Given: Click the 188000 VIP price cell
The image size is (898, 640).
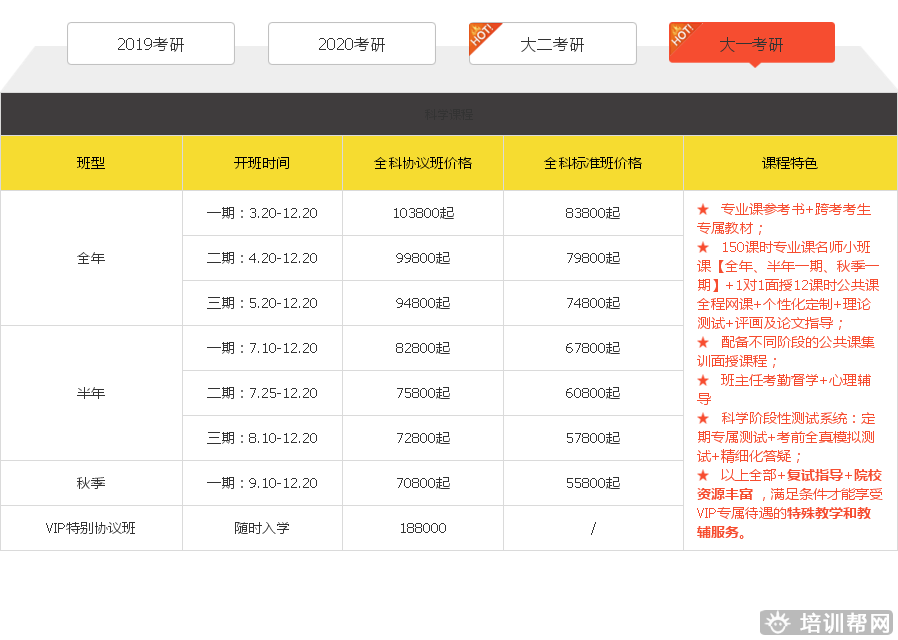Looking at the screenshot, I should [x=423, y=528].
